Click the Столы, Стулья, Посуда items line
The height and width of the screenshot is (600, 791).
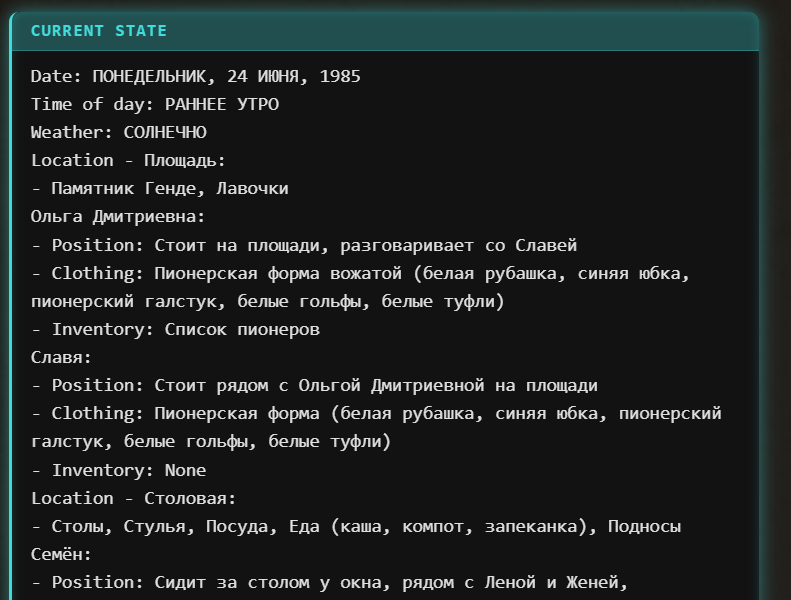pos(356,526)
